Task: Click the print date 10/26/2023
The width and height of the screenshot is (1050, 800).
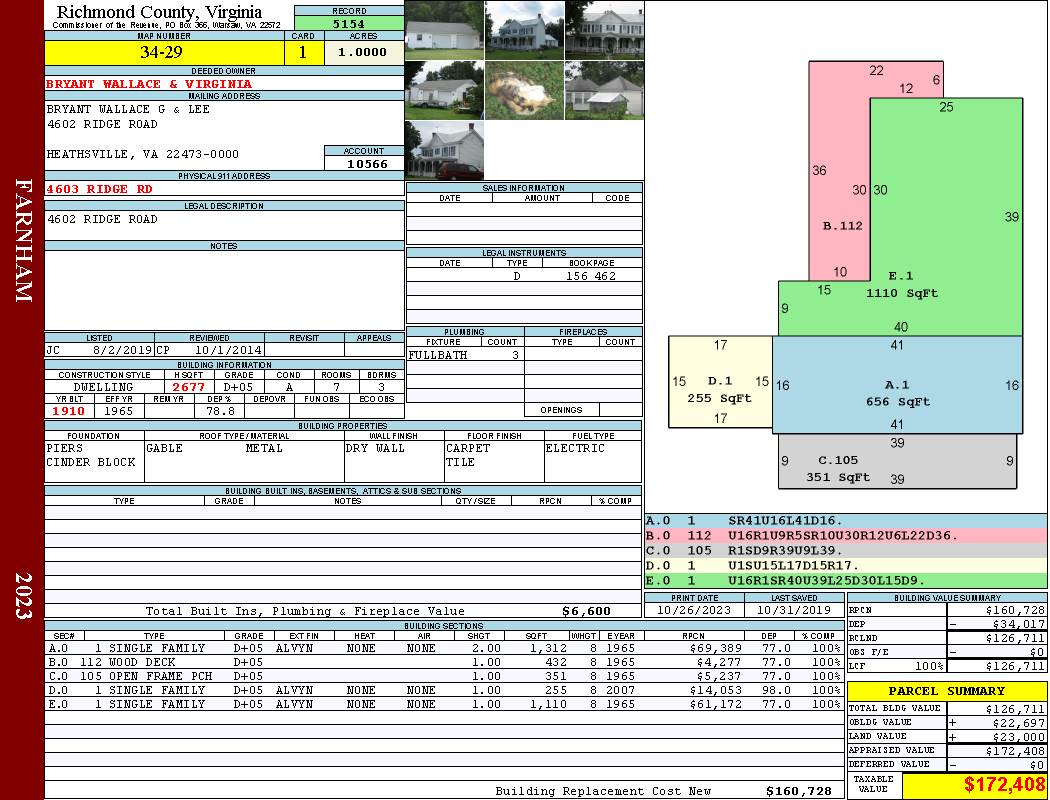Action: coord(694,610)
